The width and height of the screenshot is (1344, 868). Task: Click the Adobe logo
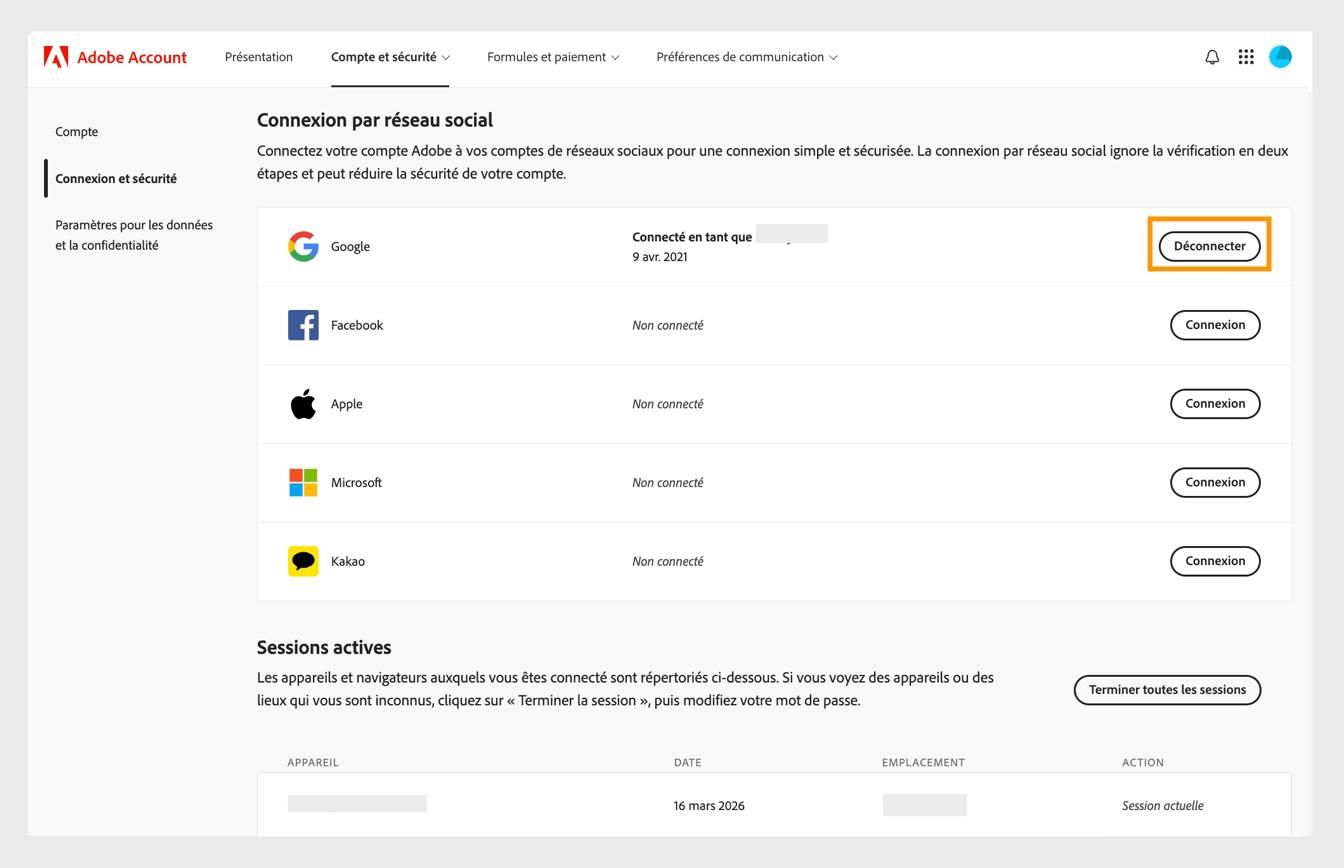[x=55, y=57]
